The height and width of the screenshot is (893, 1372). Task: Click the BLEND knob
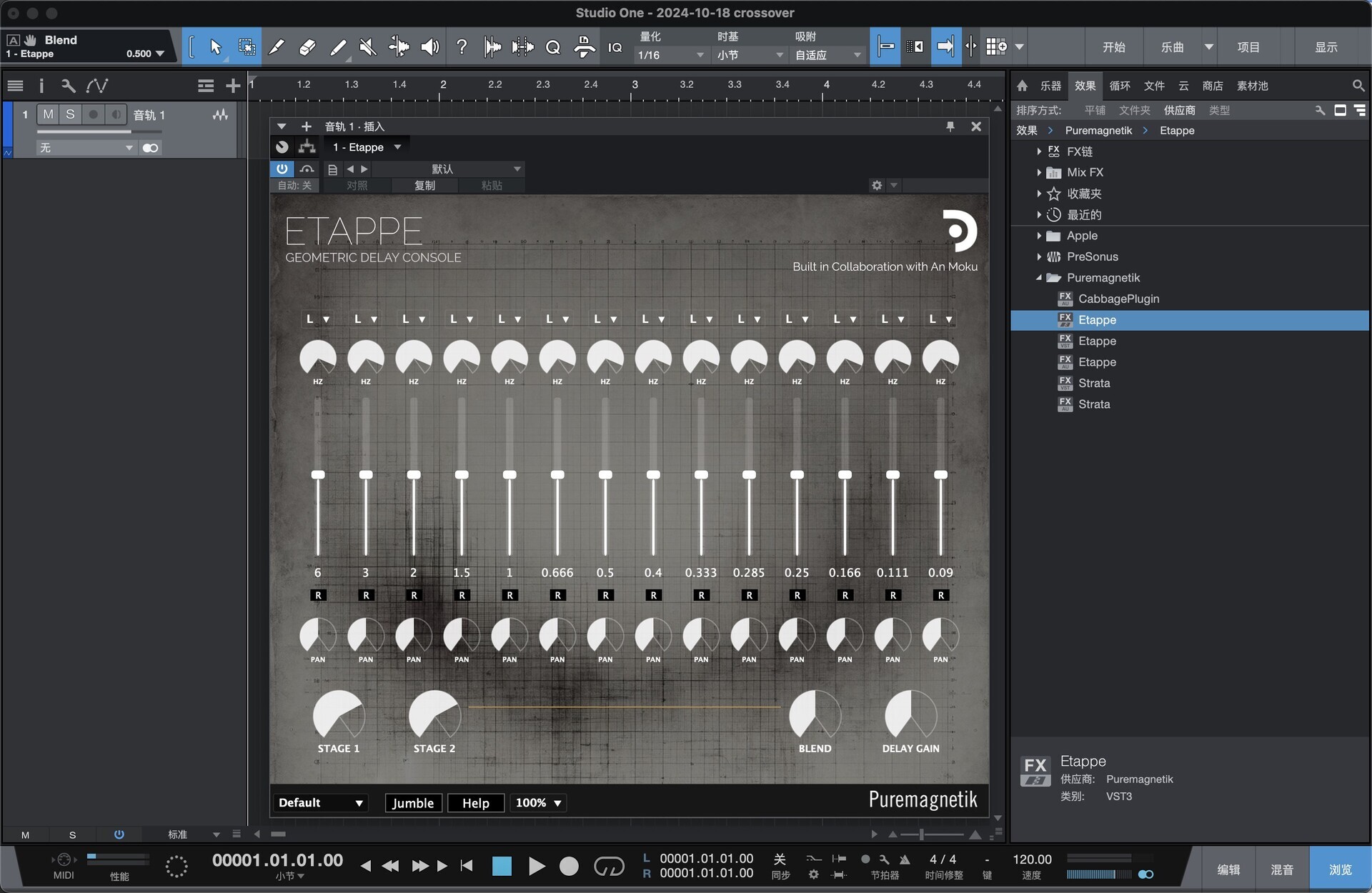click(x=815, y=716)
